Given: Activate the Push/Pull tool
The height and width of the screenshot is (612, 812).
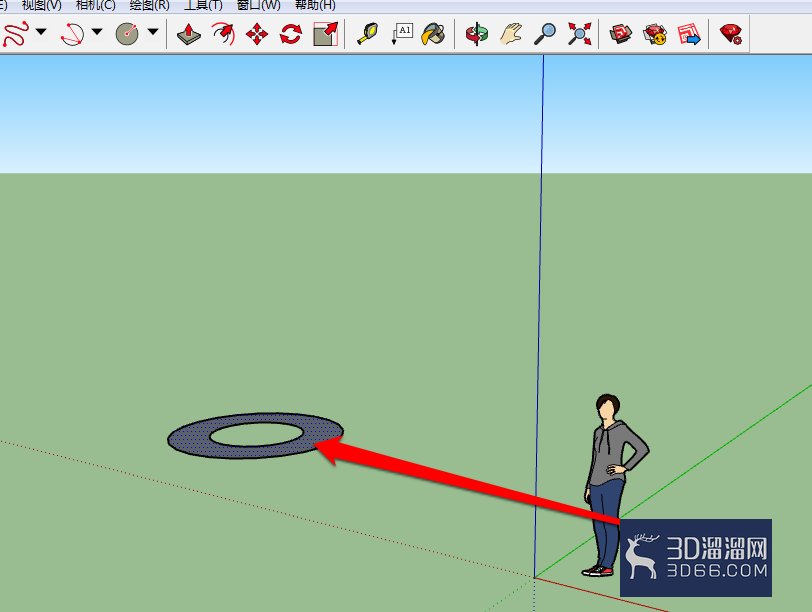Looking at the screenshot, I should (189, 34).
